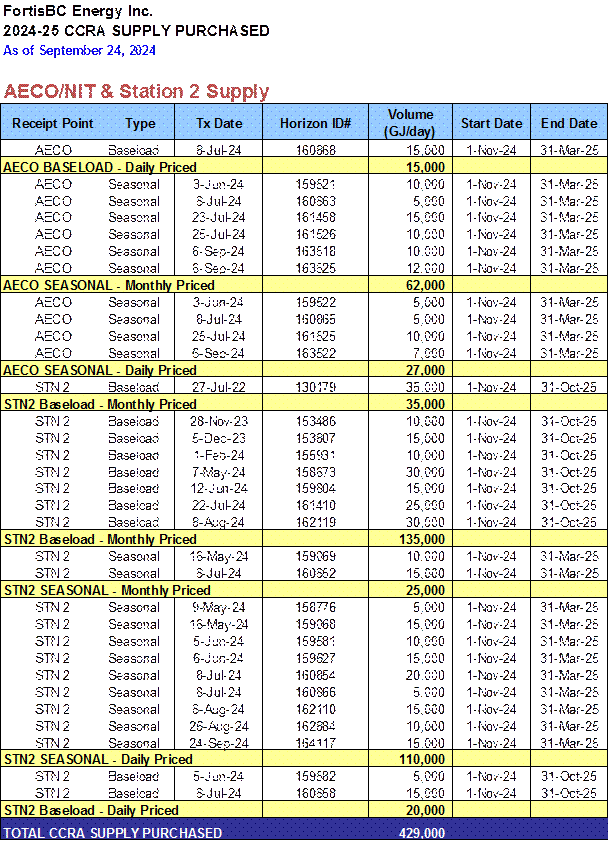
Task: Click the 110,000 subtotal volume
Action: coord(422,759)
